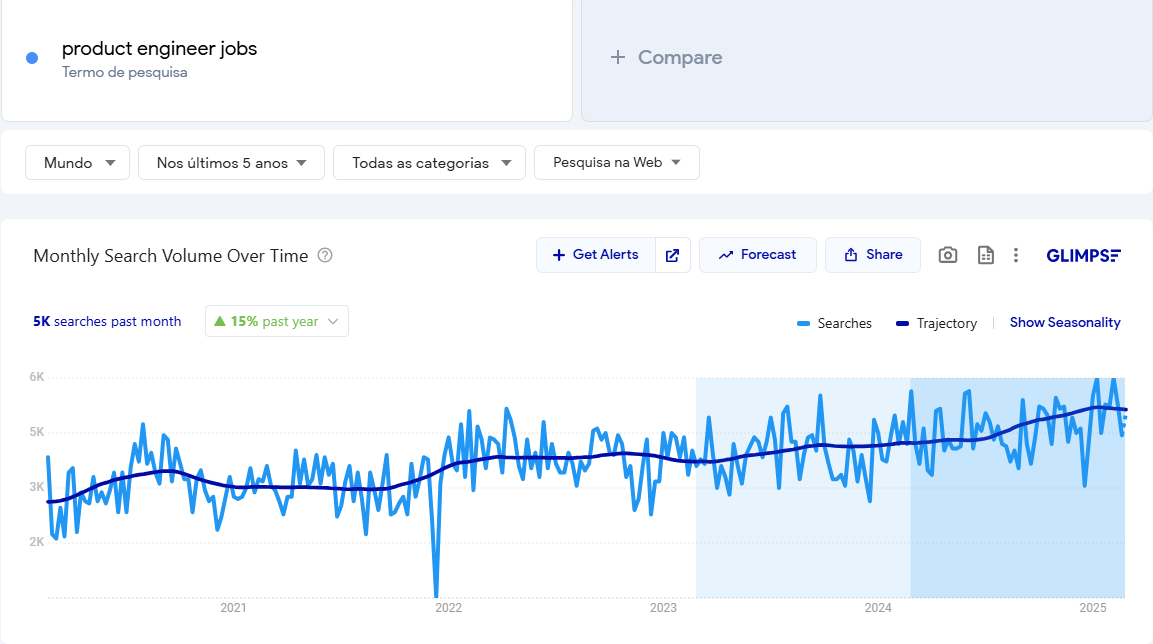Click the 2024 label on the x-axis

click(878, 608)
